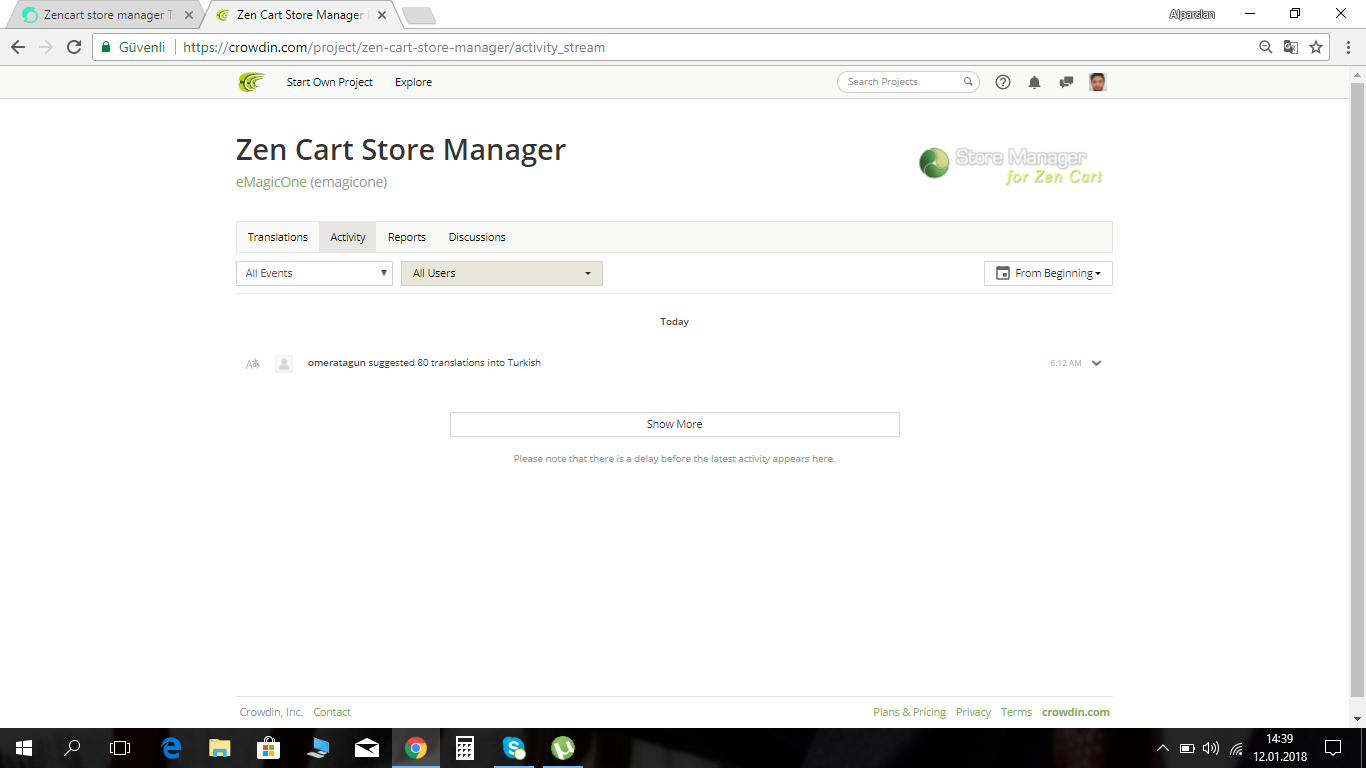
Task: Select the Activity tab
Action: coord(348,237)
